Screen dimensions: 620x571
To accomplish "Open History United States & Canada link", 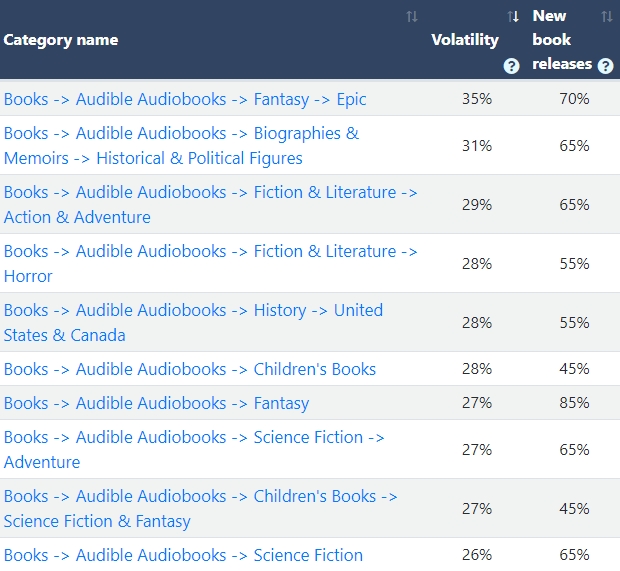I will pyautogui.click(x=193, y=323).
